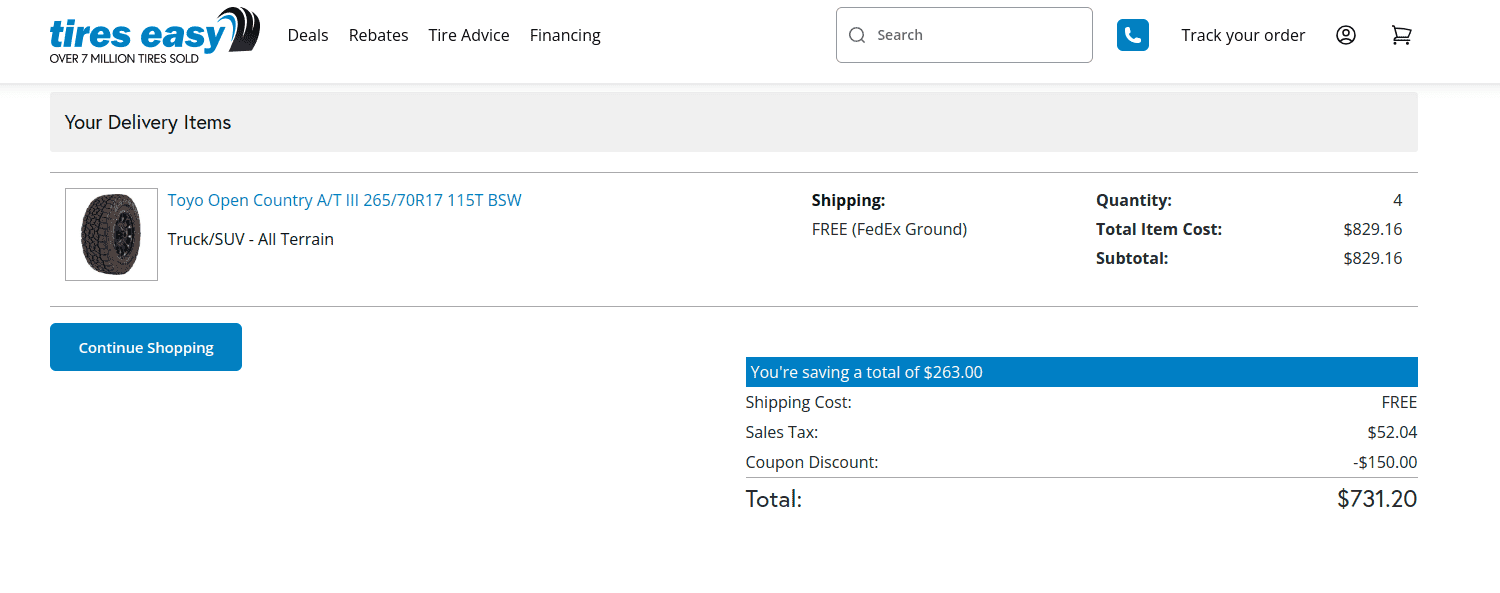Select the 'Shipping Cost:' label

(x=799, y=402)
